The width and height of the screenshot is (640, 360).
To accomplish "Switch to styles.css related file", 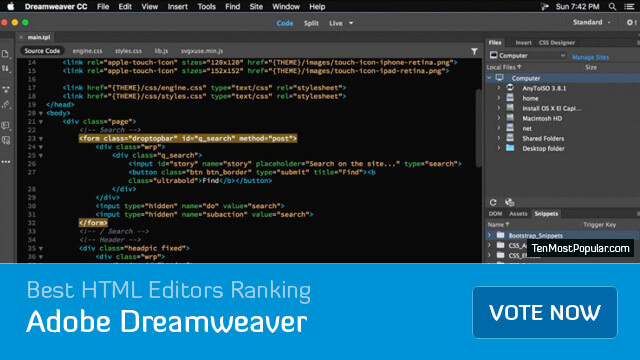I will coord(128,51).
